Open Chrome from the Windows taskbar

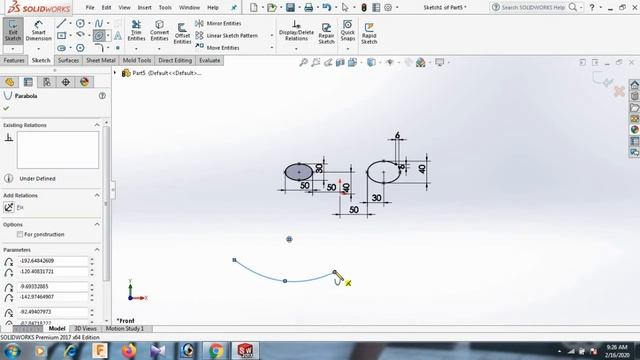coord(216,351)
